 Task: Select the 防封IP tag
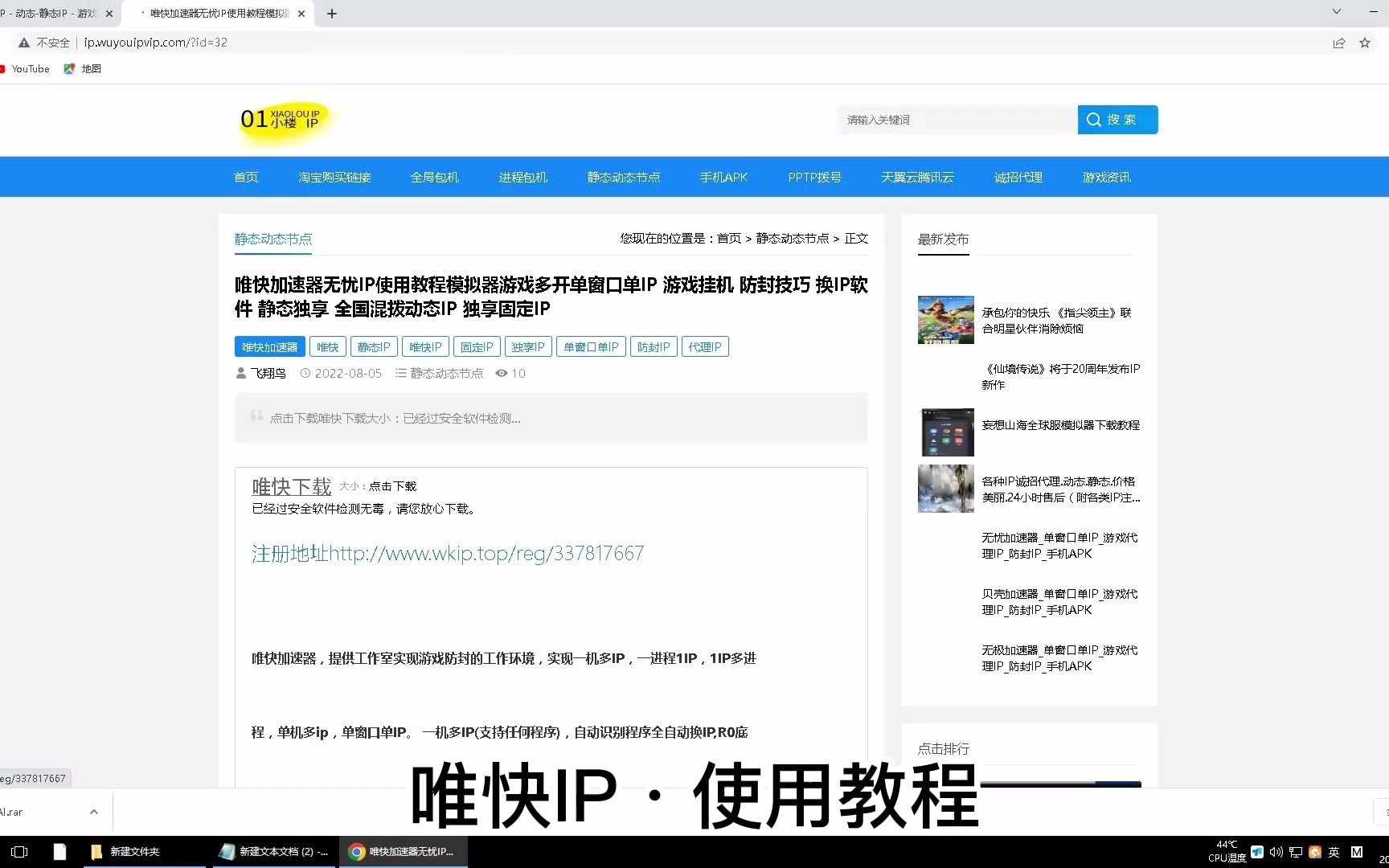(654, 346)
